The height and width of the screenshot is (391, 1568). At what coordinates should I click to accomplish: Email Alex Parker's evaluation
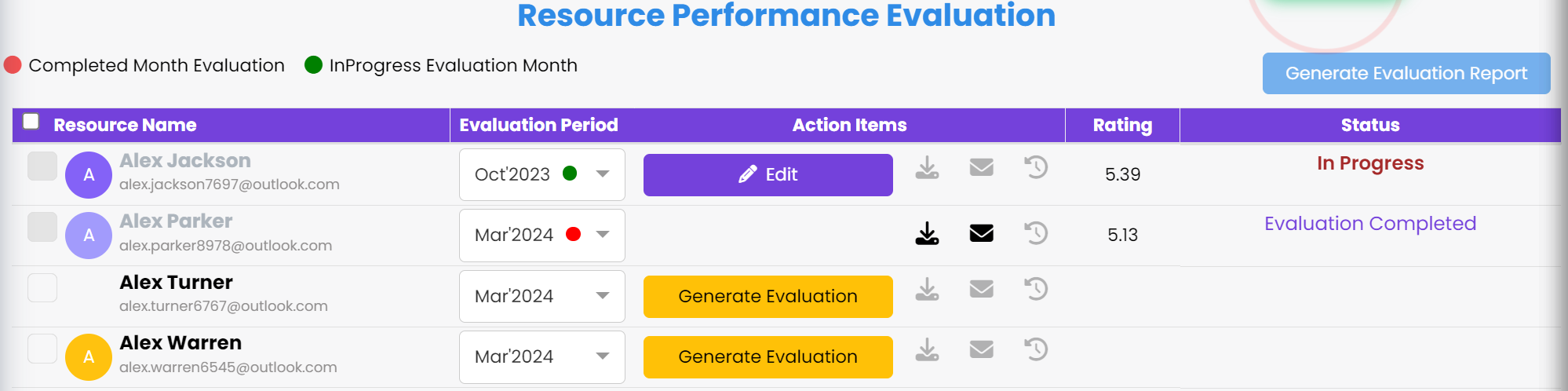pos(982,233)
